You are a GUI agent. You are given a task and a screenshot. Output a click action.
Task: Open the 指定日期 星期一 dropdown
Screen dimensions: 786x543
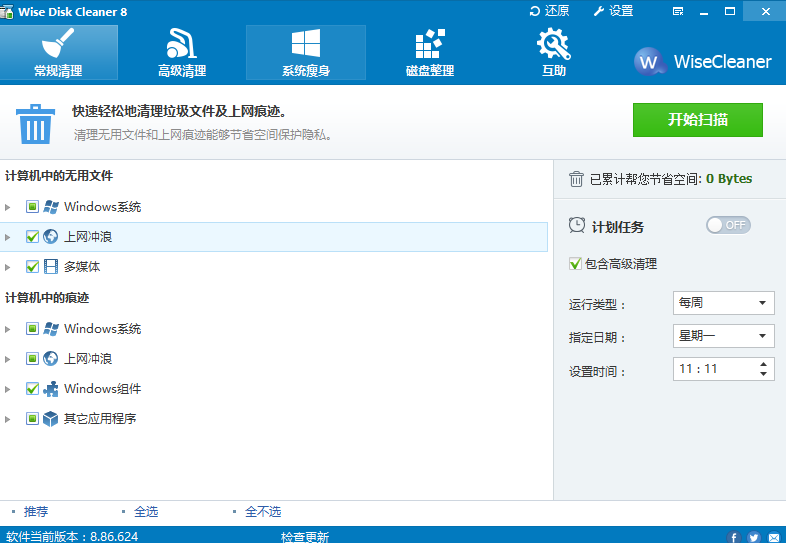pos(724,336)
